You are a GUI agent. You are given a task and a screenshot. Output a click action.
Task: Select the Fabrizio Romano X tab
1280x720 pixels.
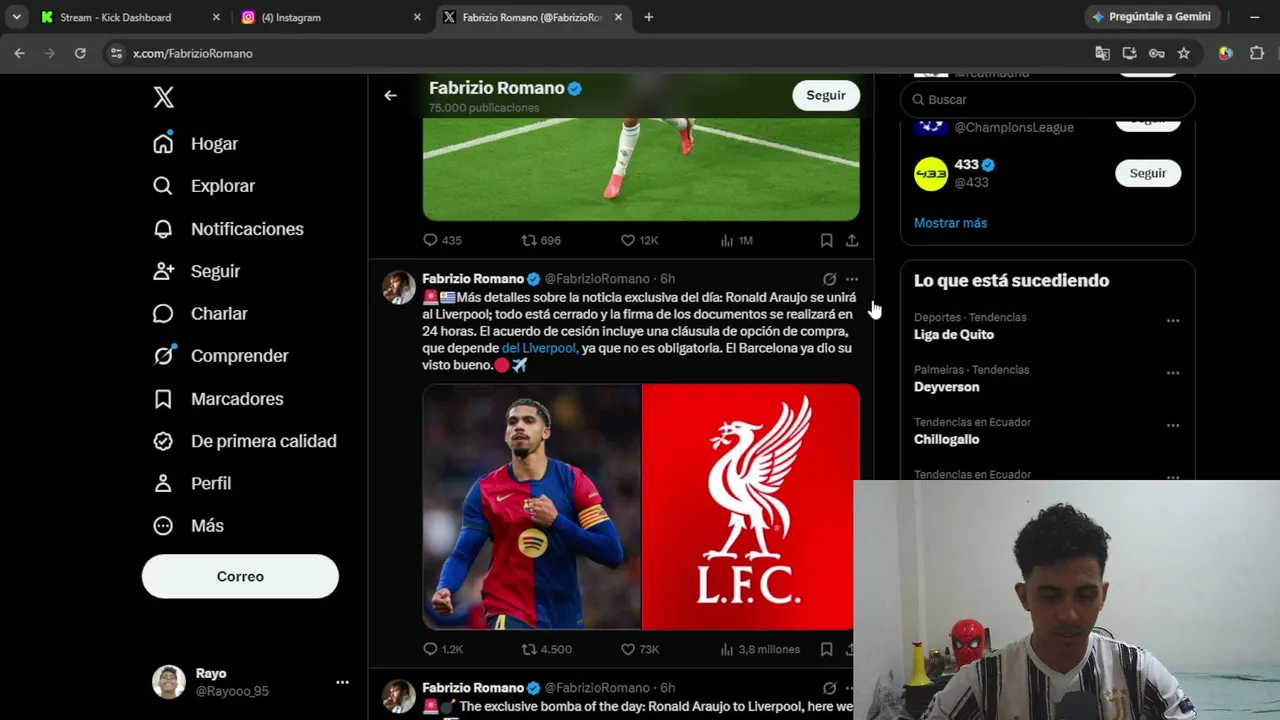coord(534,17)
